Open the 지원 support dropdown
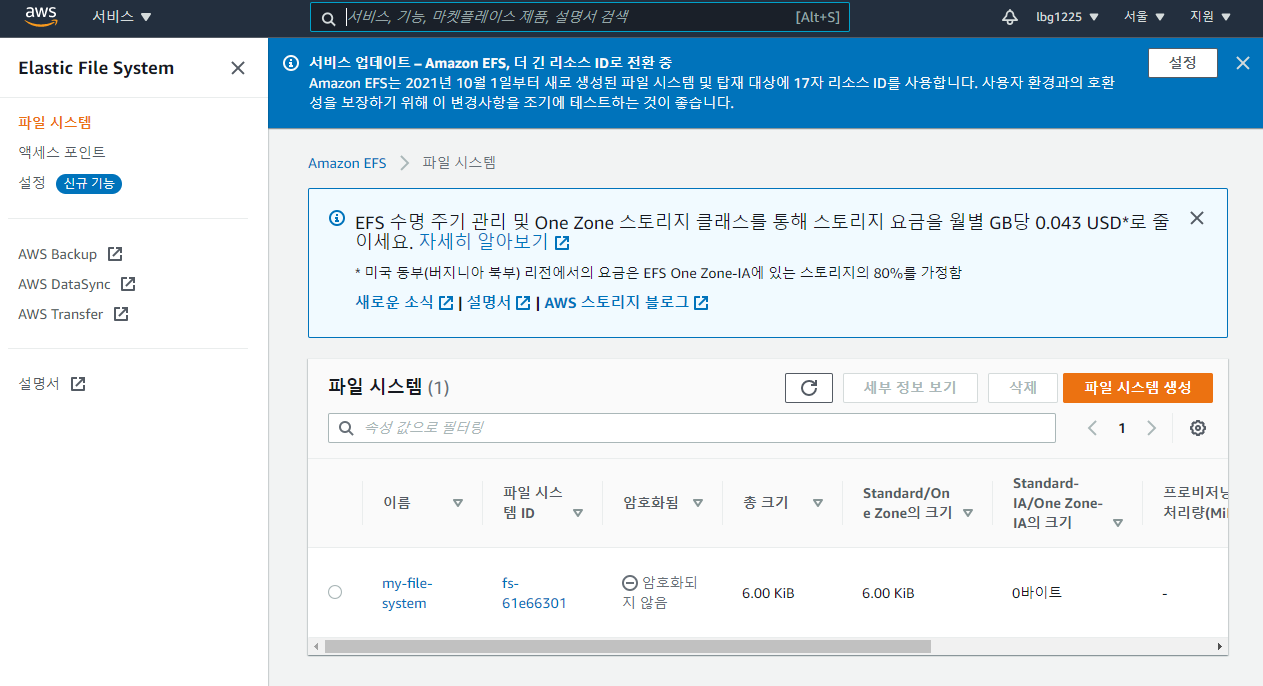 [1210, 17]
